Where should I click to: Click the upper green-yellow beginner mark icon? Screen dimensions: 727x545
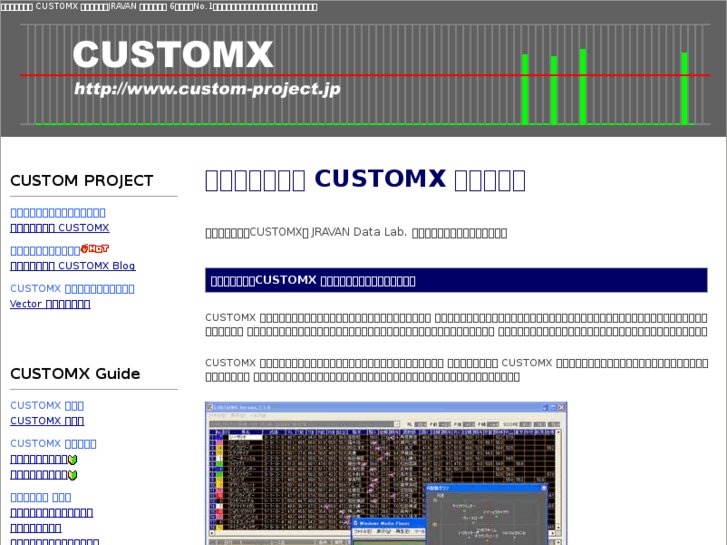click(x=72, y=460)
